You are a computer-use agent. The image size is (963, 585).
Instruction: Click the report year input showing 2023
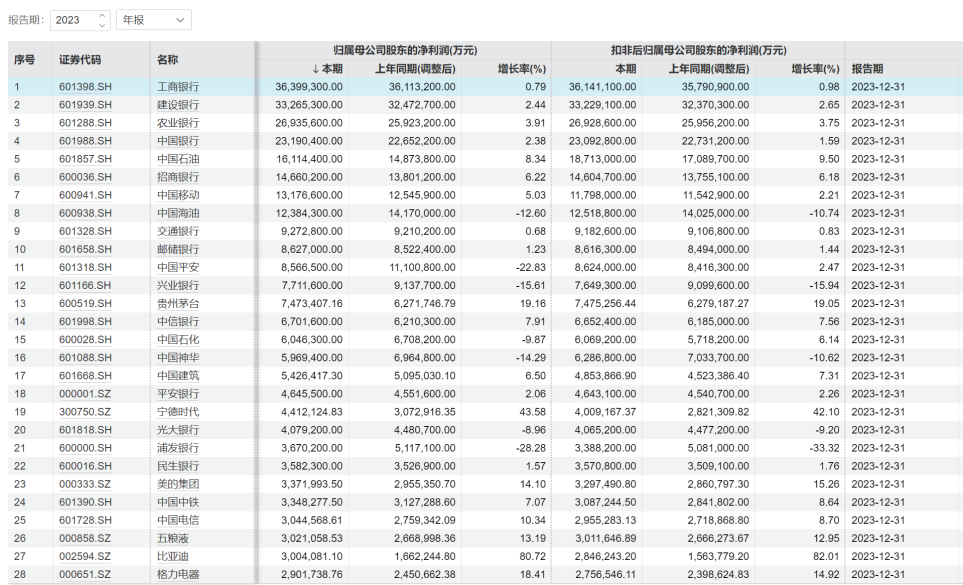coord(74,20)
